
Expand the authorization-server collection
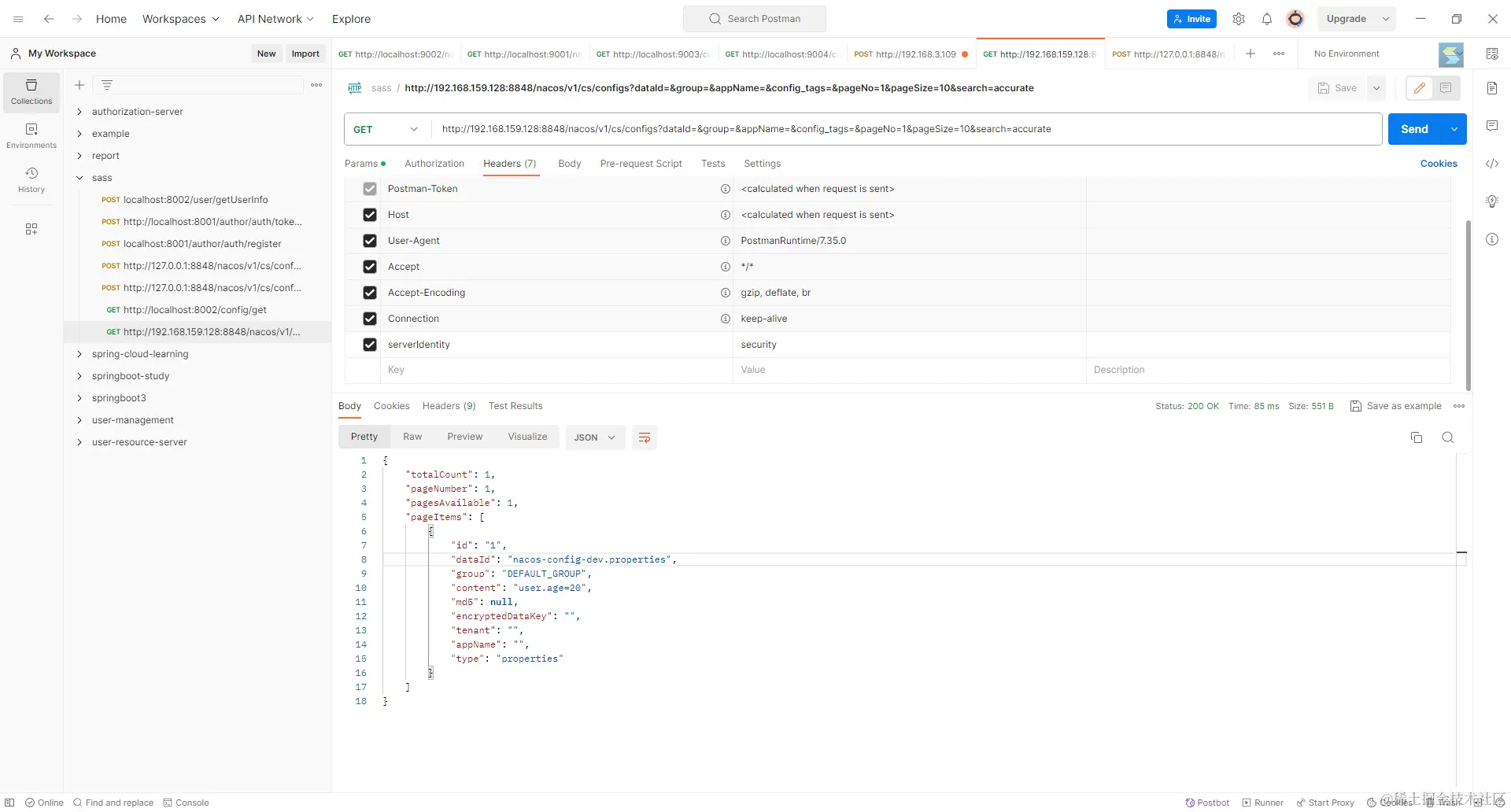pyautogui.click(x=79, y=112)
